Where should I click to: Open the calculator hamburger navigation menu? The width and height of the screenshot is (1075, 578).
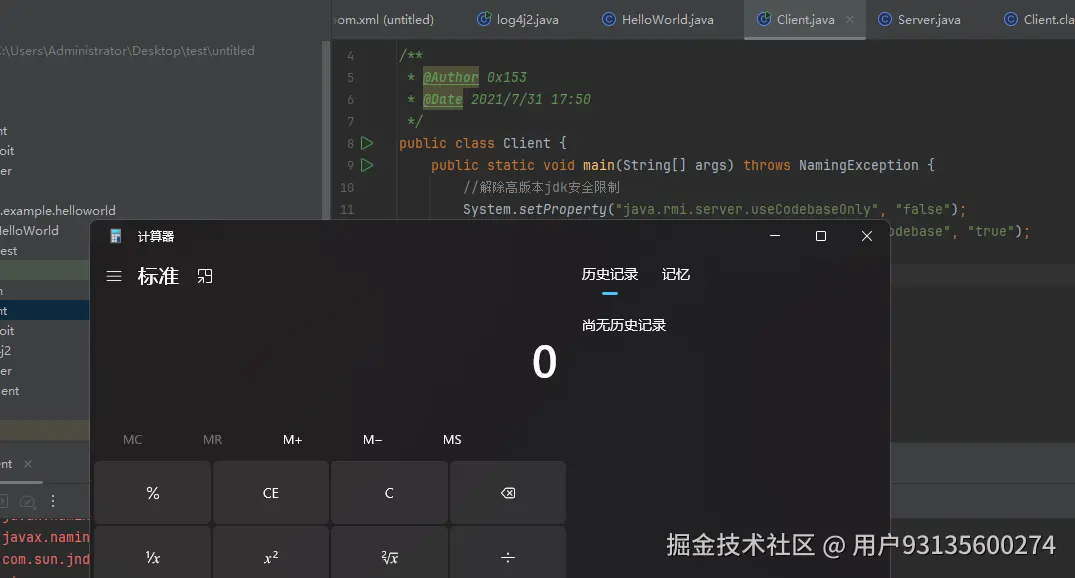click(x=114, y=276)
